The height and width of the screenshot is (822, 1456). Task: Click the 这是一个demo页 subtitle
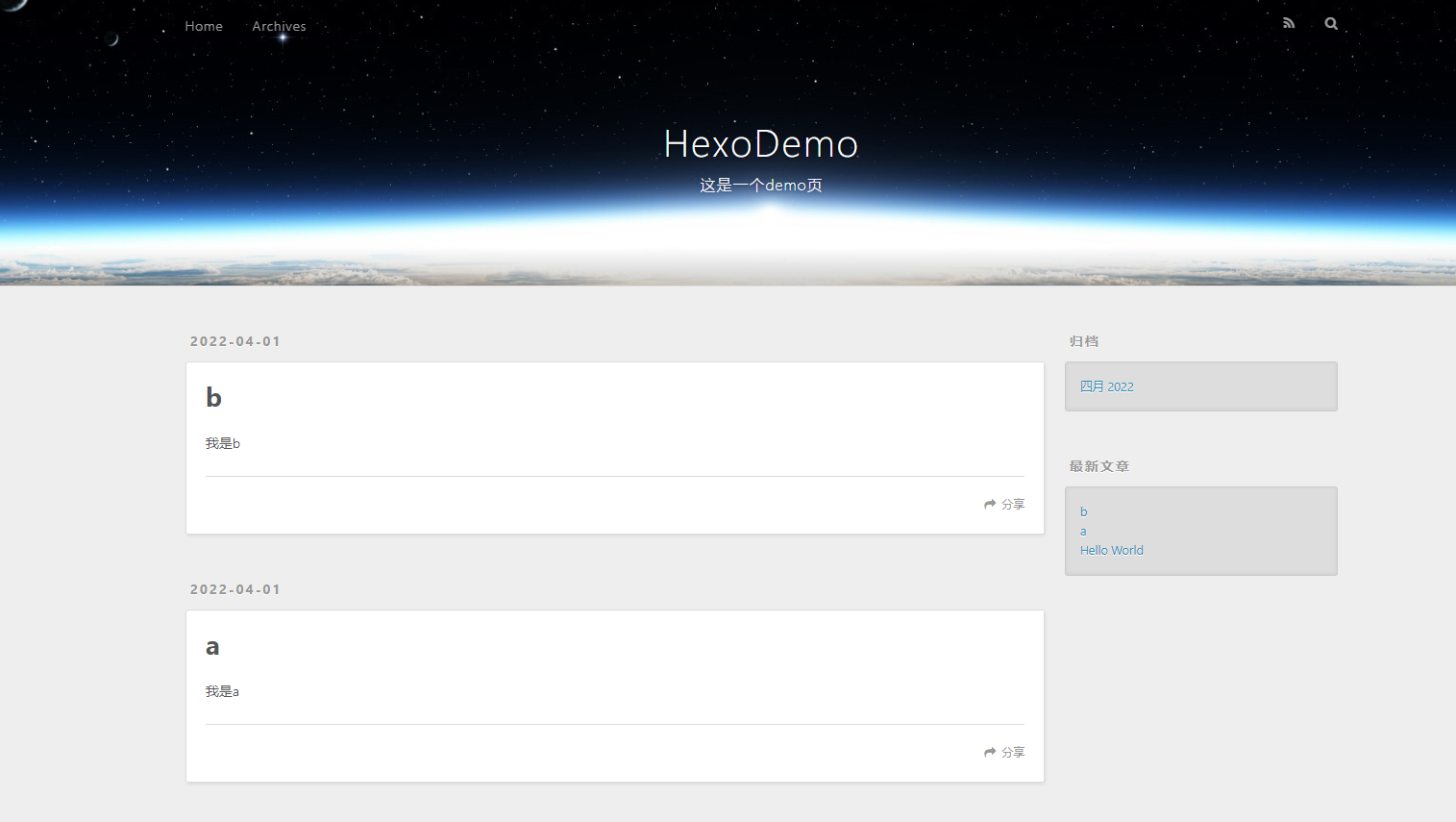click(760, 185)
